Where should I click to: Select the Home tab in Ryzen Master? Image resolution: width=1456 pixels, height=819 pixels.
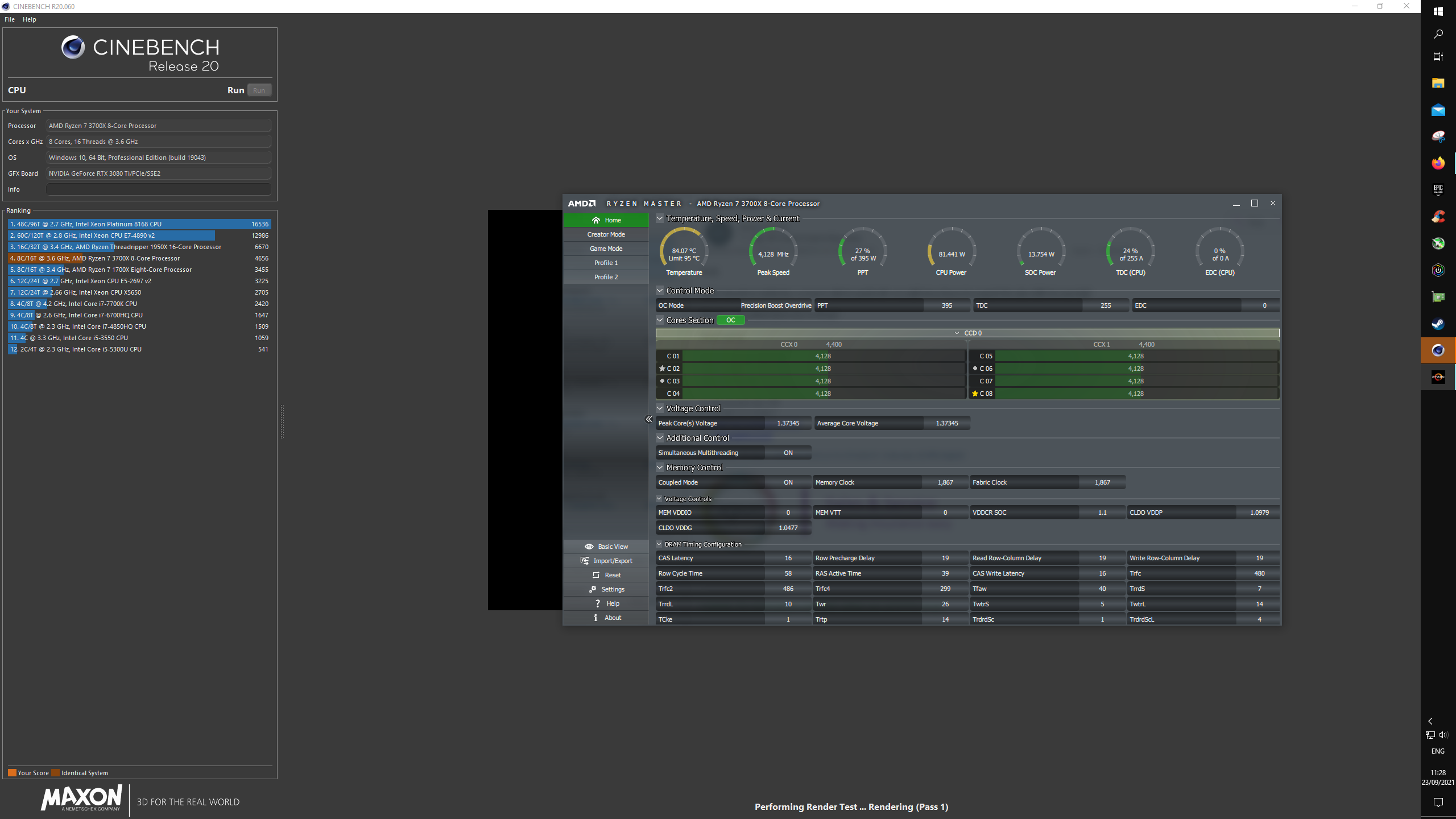pyautogui.click(x=606, y=220)
